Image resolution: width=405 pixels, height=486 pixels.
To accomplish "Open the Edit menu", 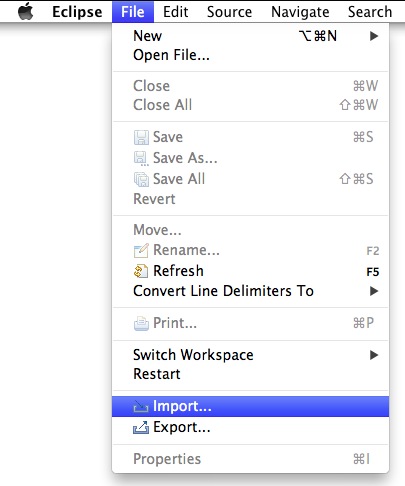I will click(176, 12).
